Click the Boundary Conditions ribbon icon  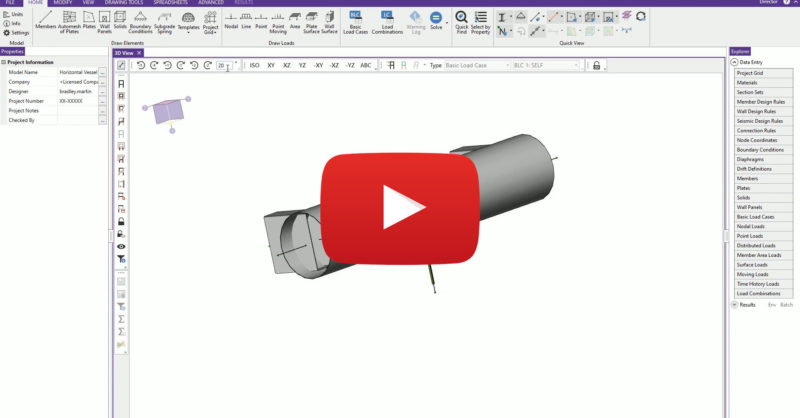[x=140, y=20]
